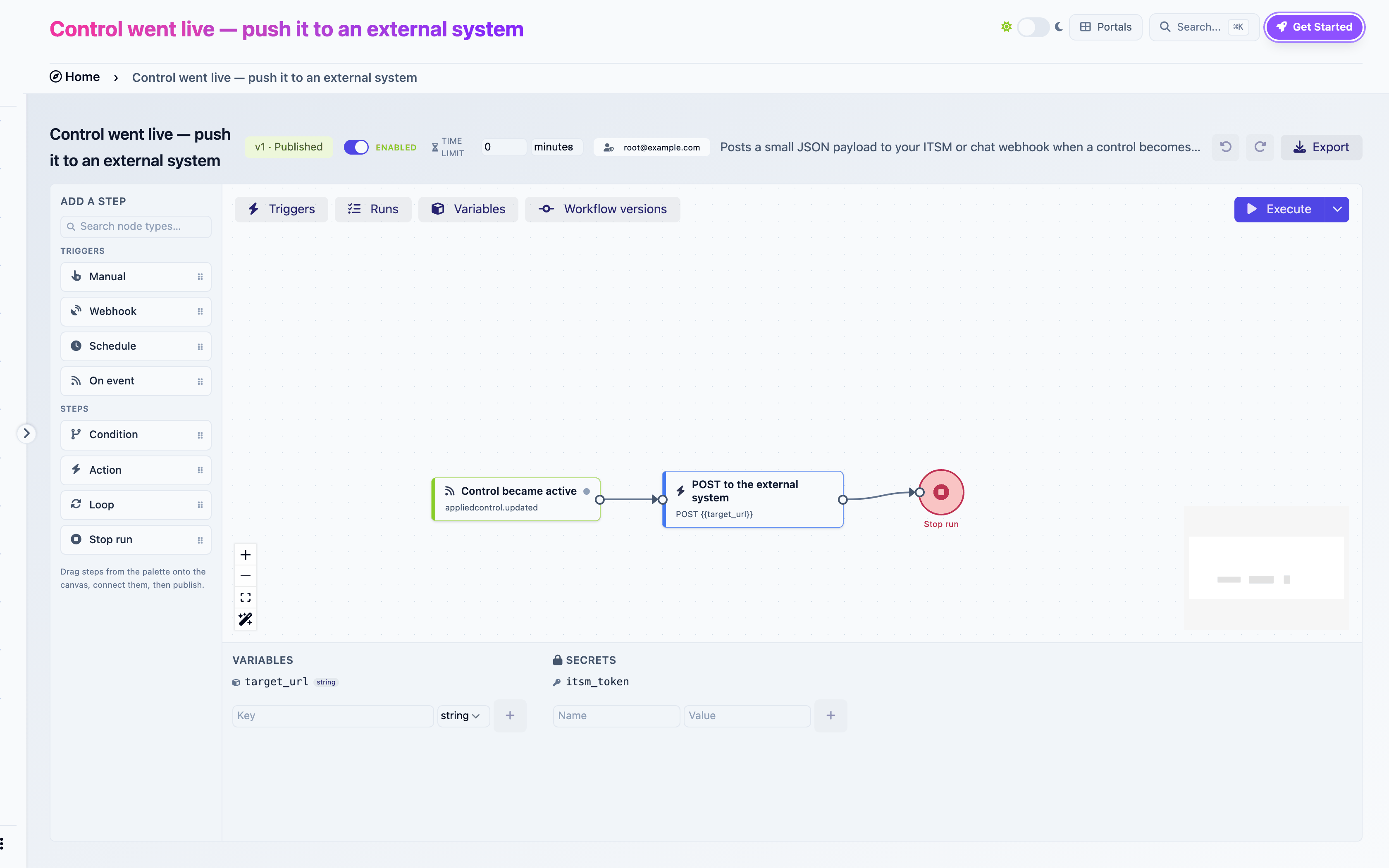This screenshot has height=868, width=1389.
Task: Click the secret Name input field
Action: pyautogui.click(x=616, y=716)
